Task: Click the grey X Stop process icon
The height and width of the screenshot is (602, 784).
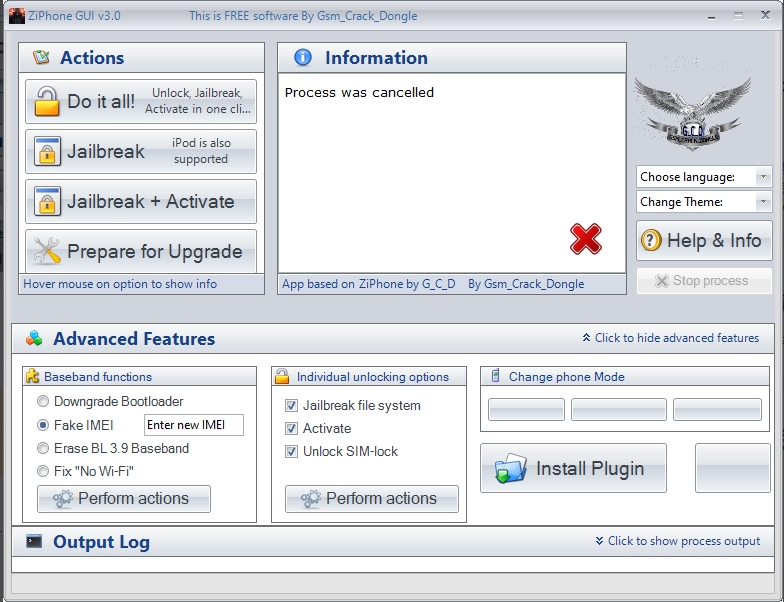Action: 662,281
